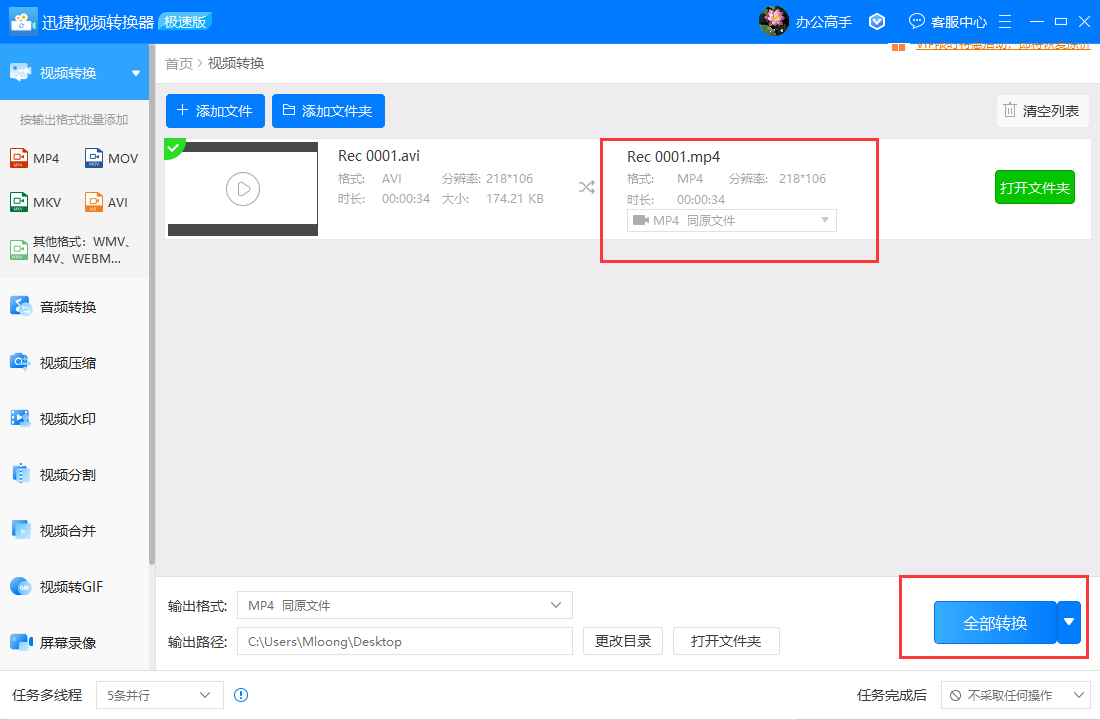Open the 音频转换 sidebar item
The height and width of the screenshot is (720, 1100).
(68, 307)
